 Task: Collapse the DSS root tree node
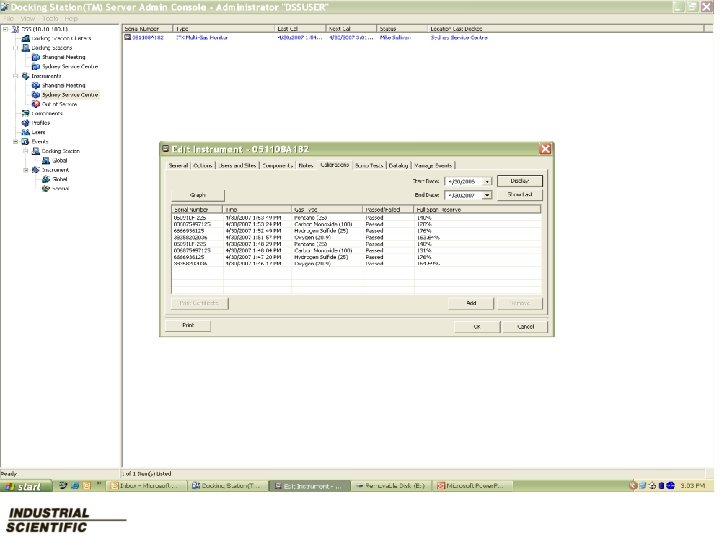pos(6,29)
